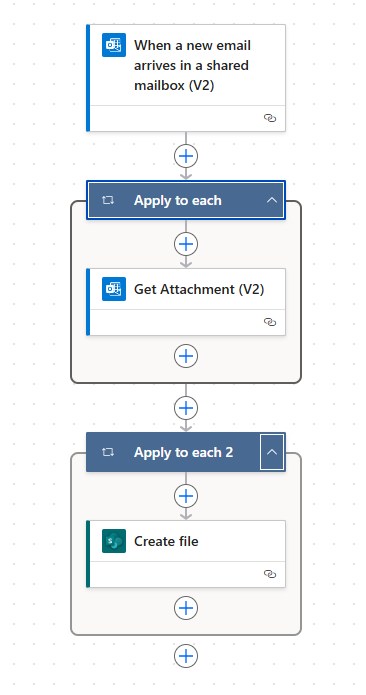Image resolution: width=366 pixels, height=695 pixels.
Task: Open the shared mailbox email trigger card
Action: 186,78
